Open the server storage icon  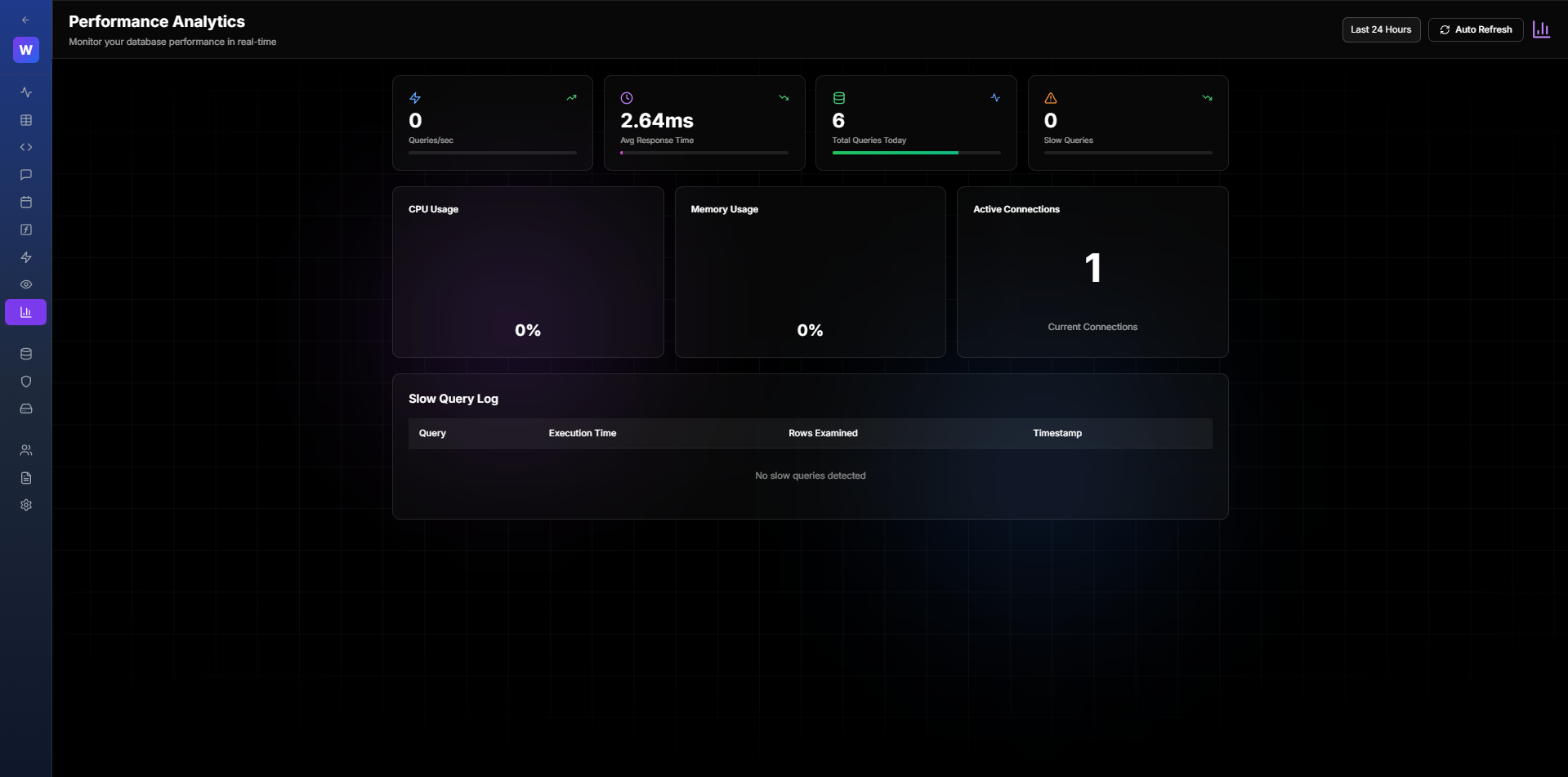[x=26, y=409]
